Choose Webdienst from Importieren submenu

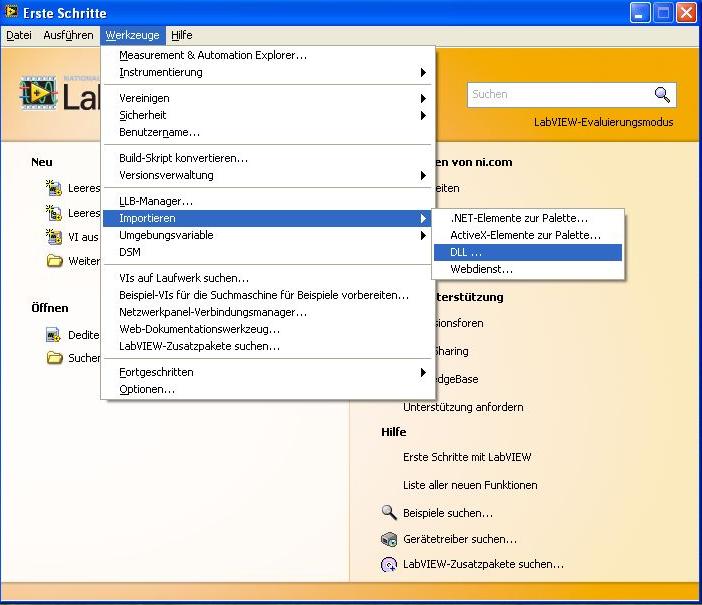click(481, 269)
